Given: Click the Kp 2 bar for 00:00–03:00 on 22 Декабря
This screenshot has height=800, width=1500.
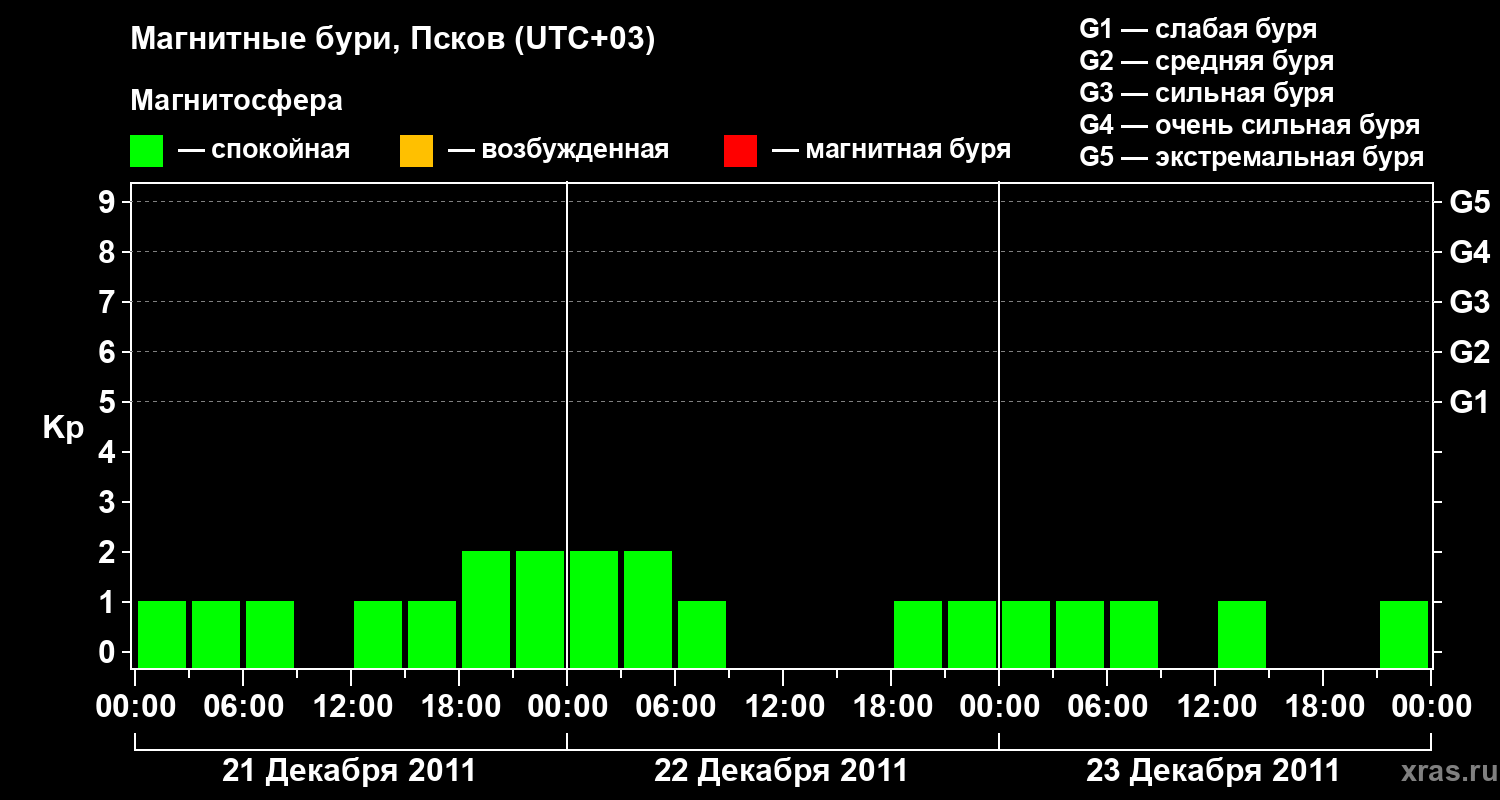Looking at the screenshot, I should coord(594,609).
